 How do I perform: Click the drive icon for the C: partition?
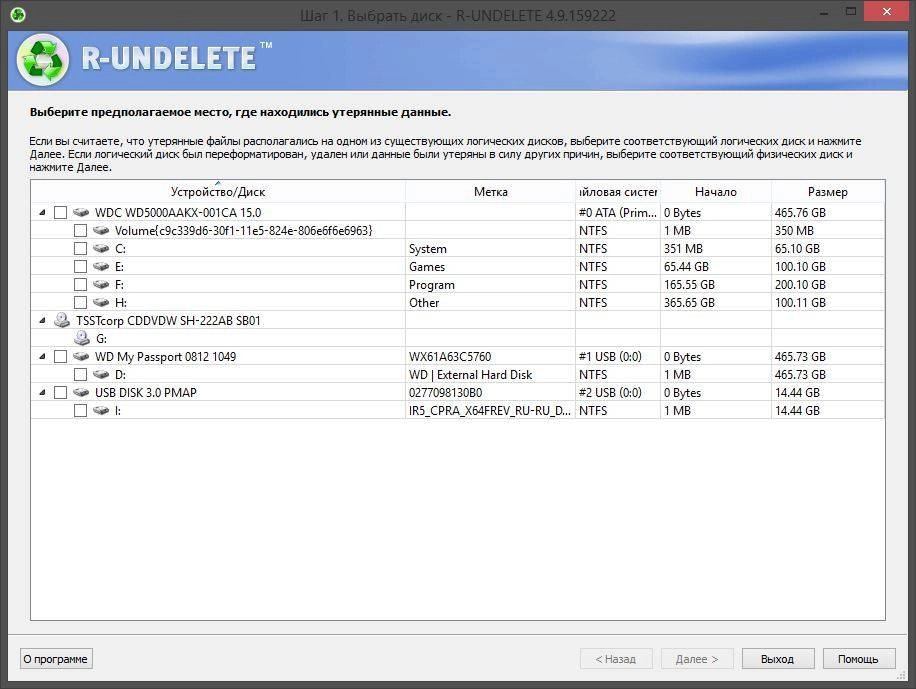tap(100, 249)
